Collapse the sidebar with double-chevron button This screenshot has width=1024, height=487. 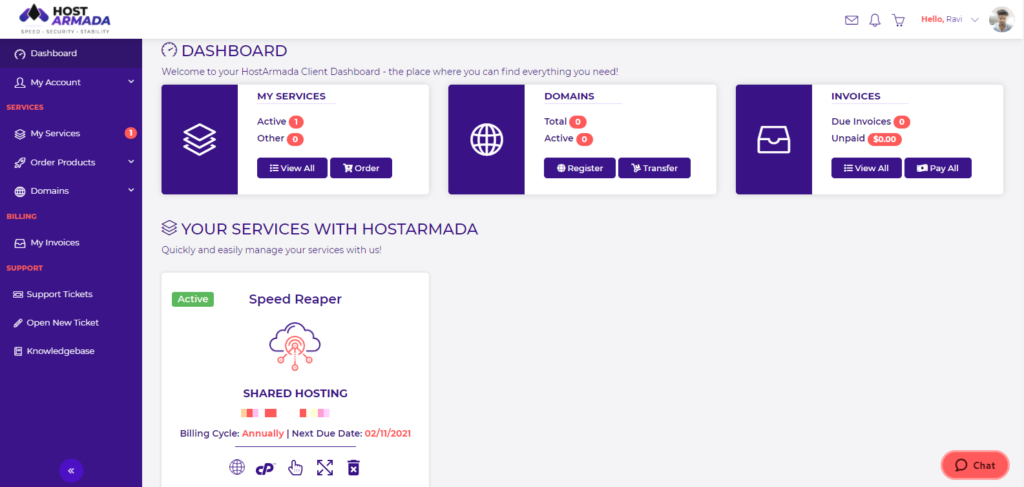point(71,470)
